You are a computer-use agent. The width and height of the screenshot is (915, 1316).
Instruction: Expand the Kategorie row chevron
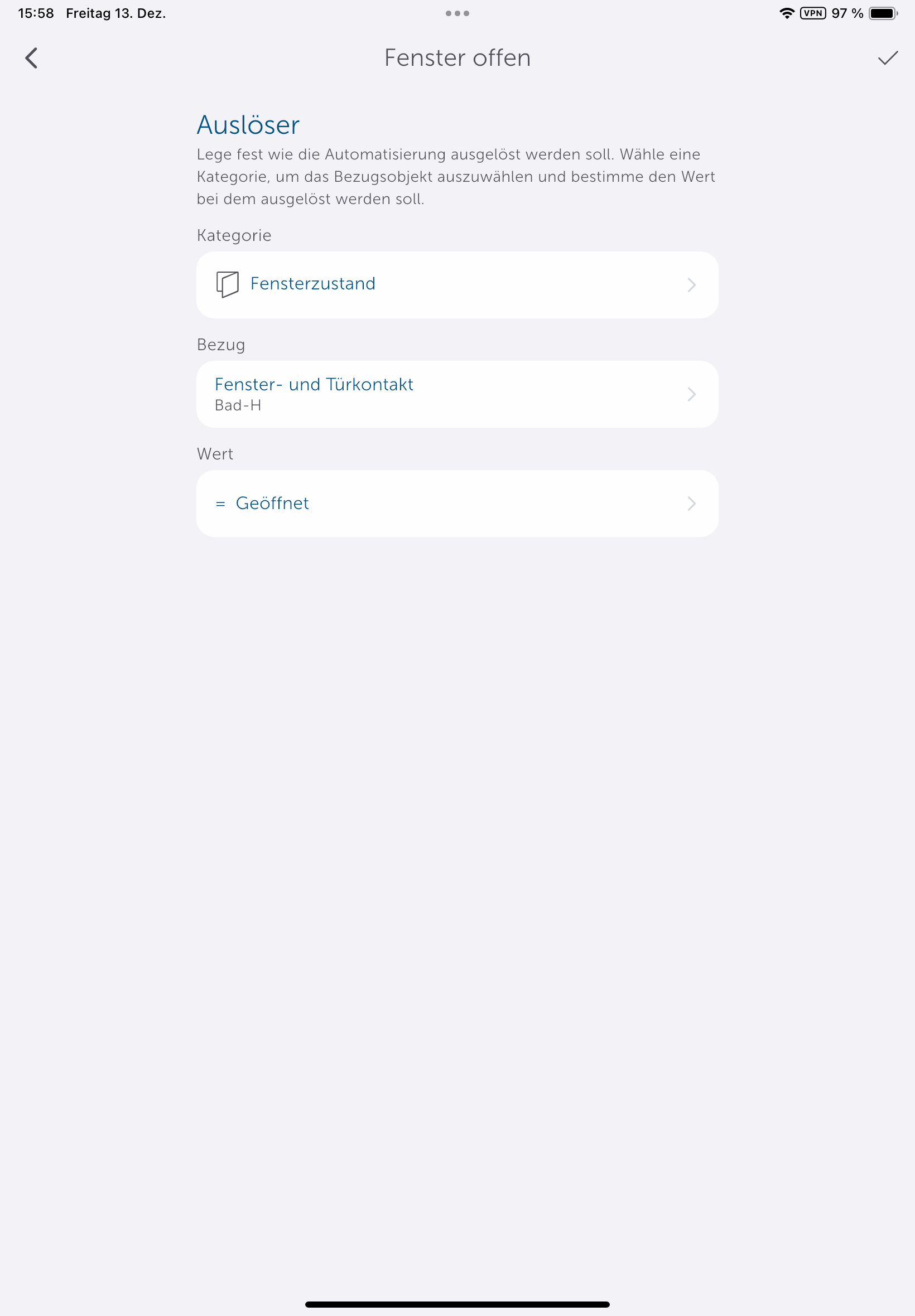pyautogui.click(x=691, y=285)
